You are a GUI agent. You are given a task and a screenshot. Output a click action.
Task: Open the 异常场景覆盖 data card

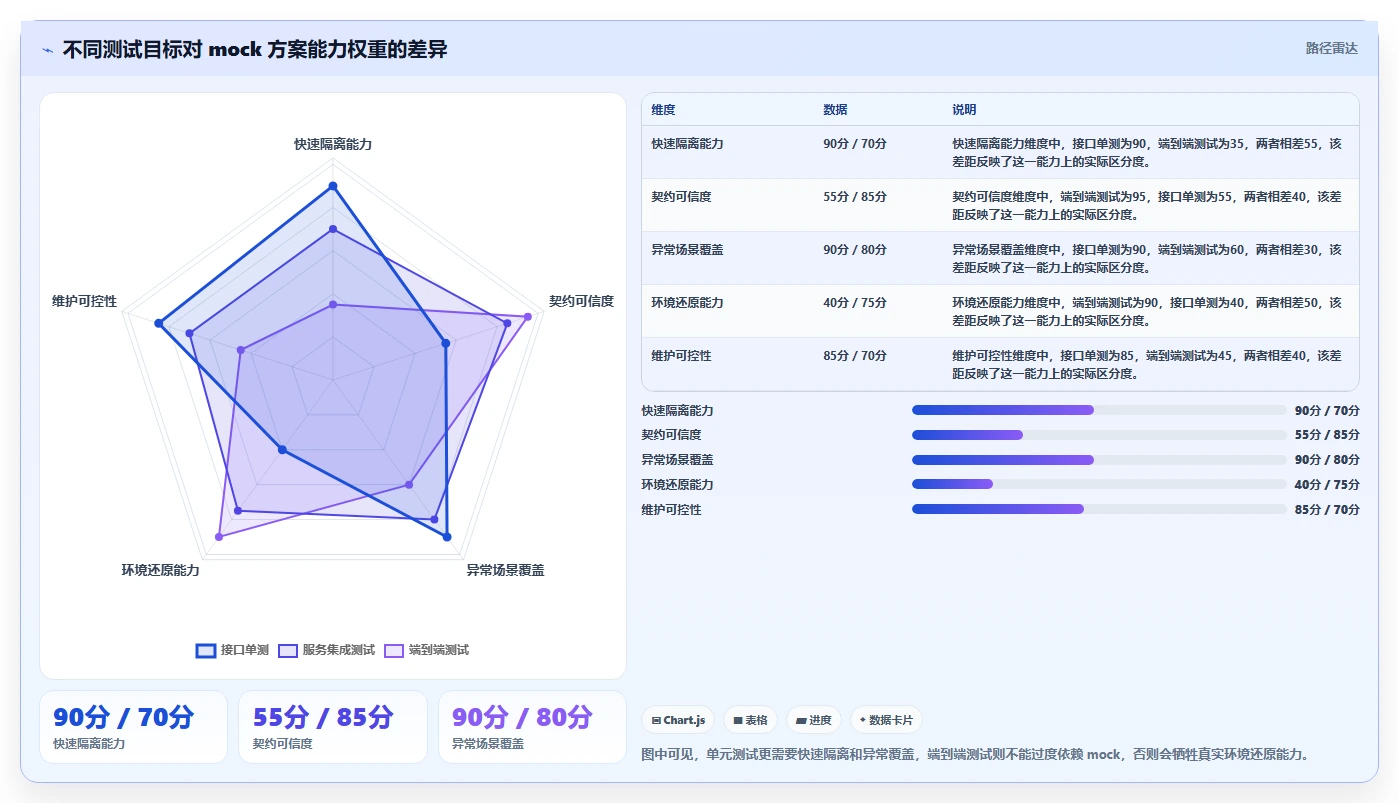pos(532,727)
